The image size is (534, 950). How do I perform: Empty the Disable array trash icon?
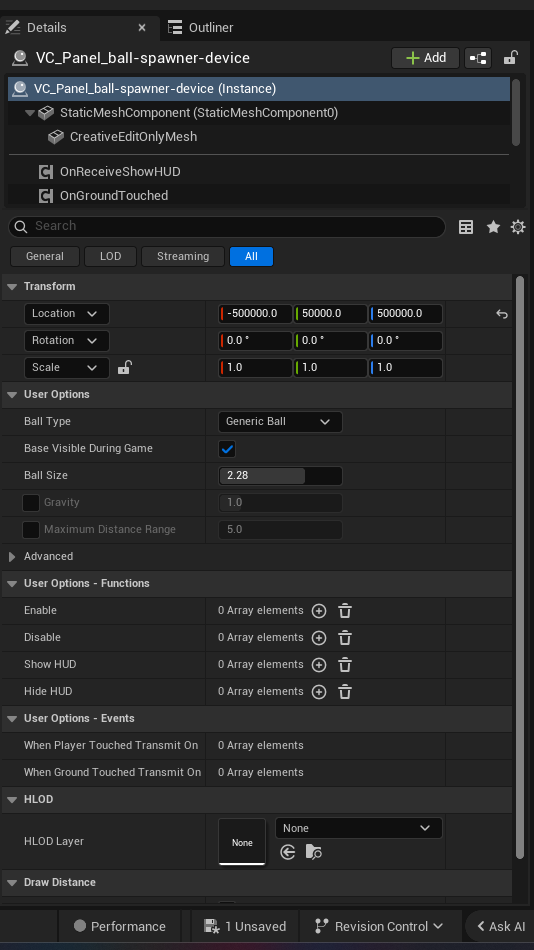(345, 638)
